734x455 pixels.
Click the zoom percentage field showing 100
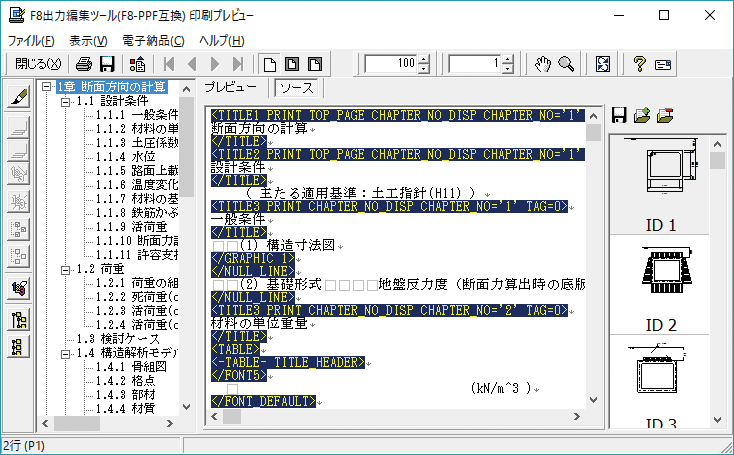pyautogui.click(x=391, y=64)
